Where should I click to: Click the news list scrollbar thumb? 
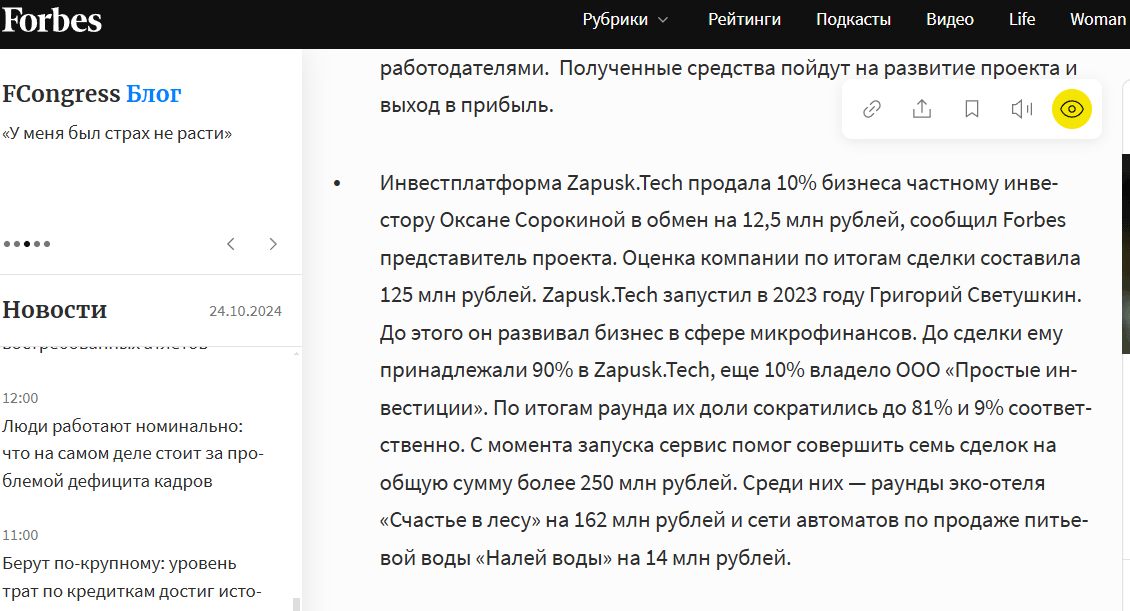(296, 604)
